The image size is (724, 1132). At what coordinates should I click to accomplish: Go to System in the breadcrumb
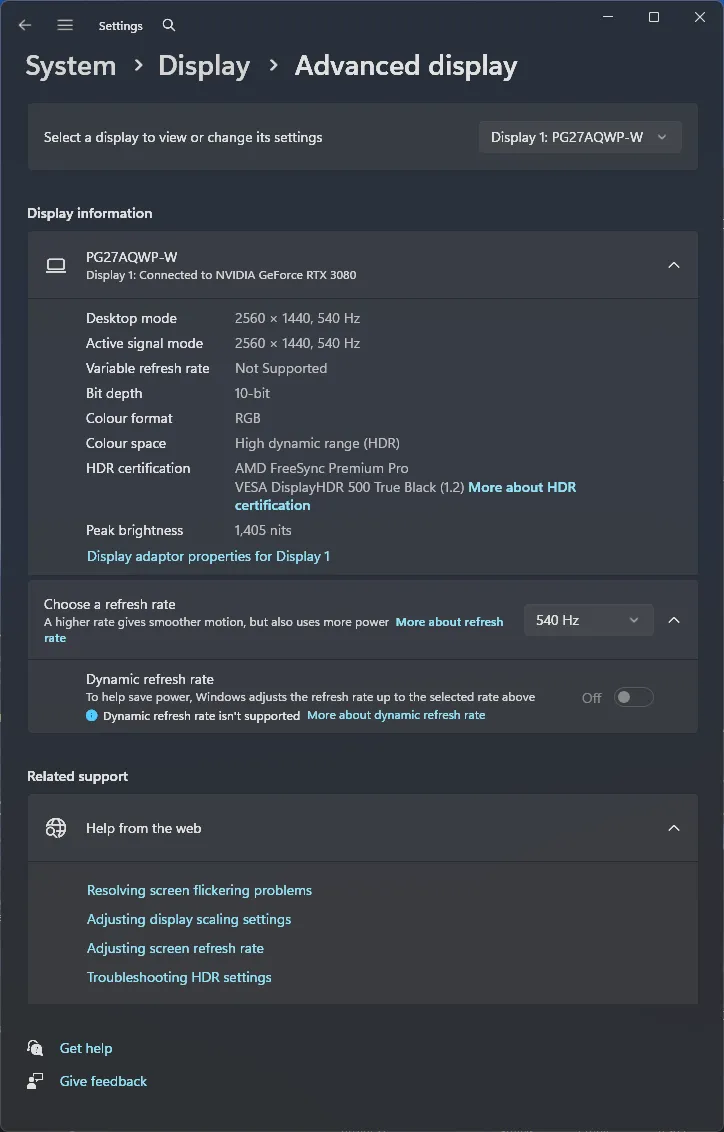(71, 66)
